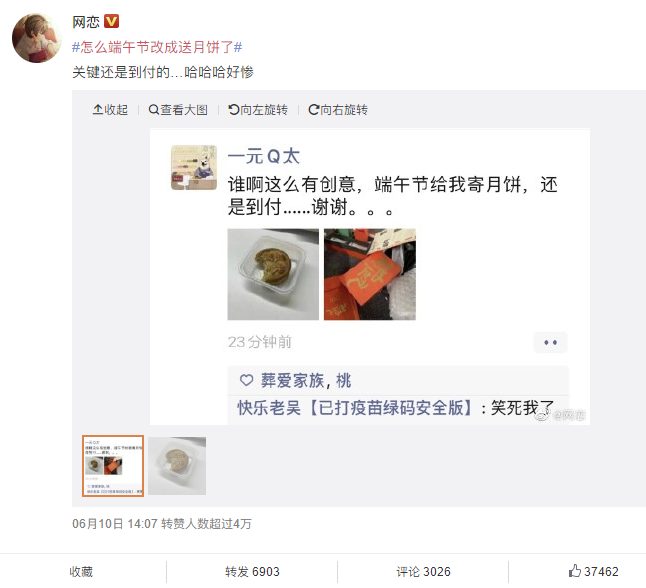Screen dimensions: 646x588
Task: Click the 06月10日 14:07 timestamp link
Action: point(115,524)
